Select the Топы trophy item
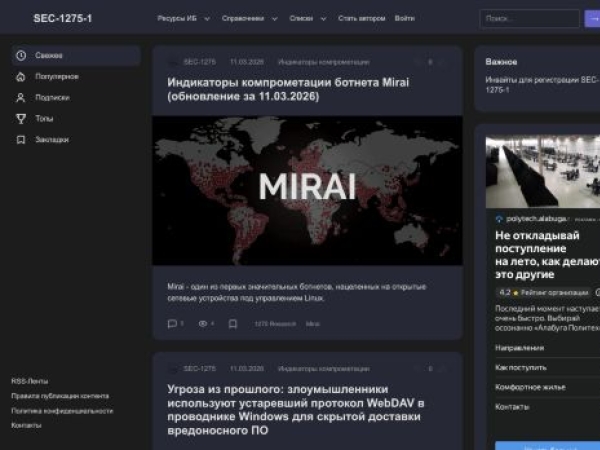Screen dimensions: 600x450 pos(44,119)
